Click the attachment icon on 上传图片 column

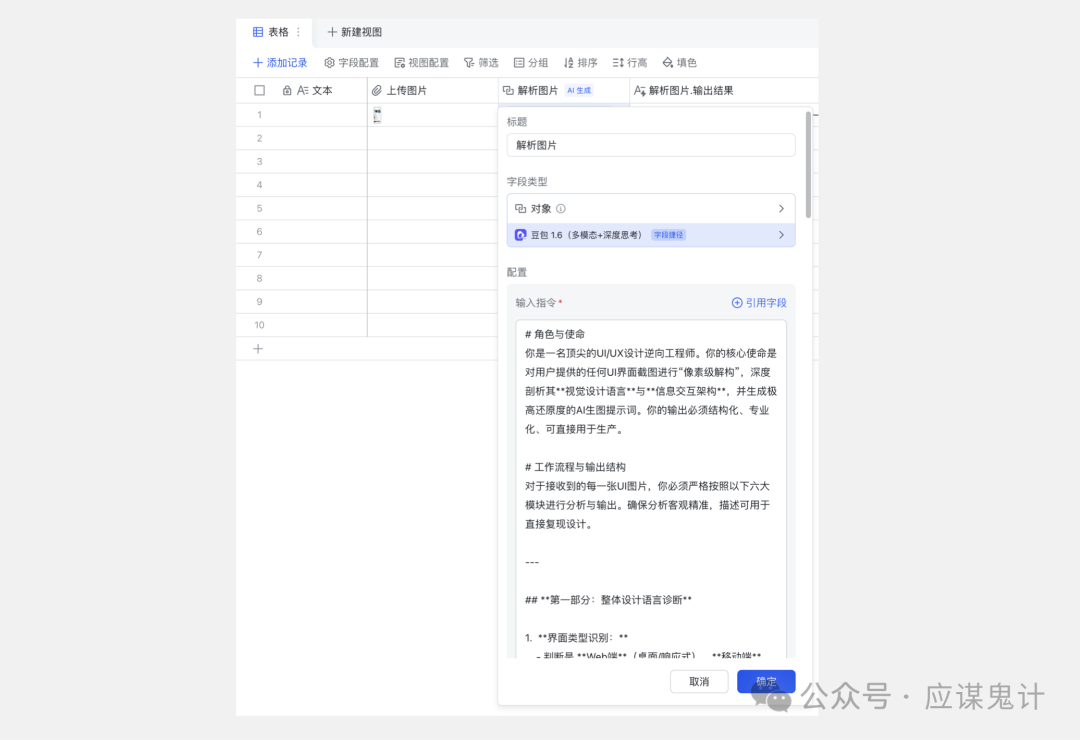375,89
